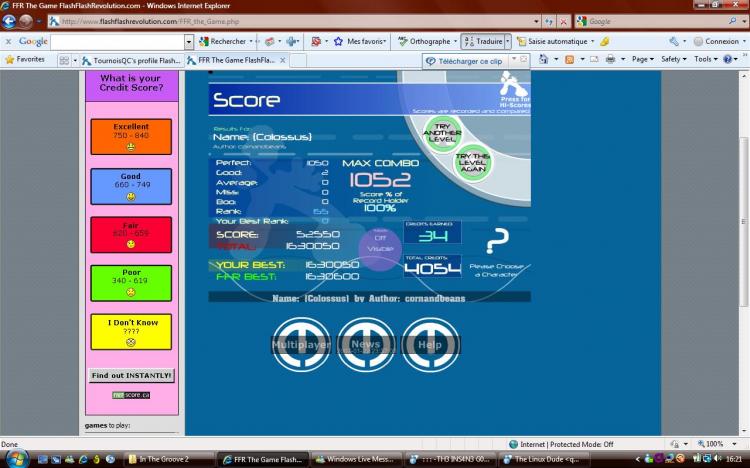Open a new blank tab

[x=298, y=61]
